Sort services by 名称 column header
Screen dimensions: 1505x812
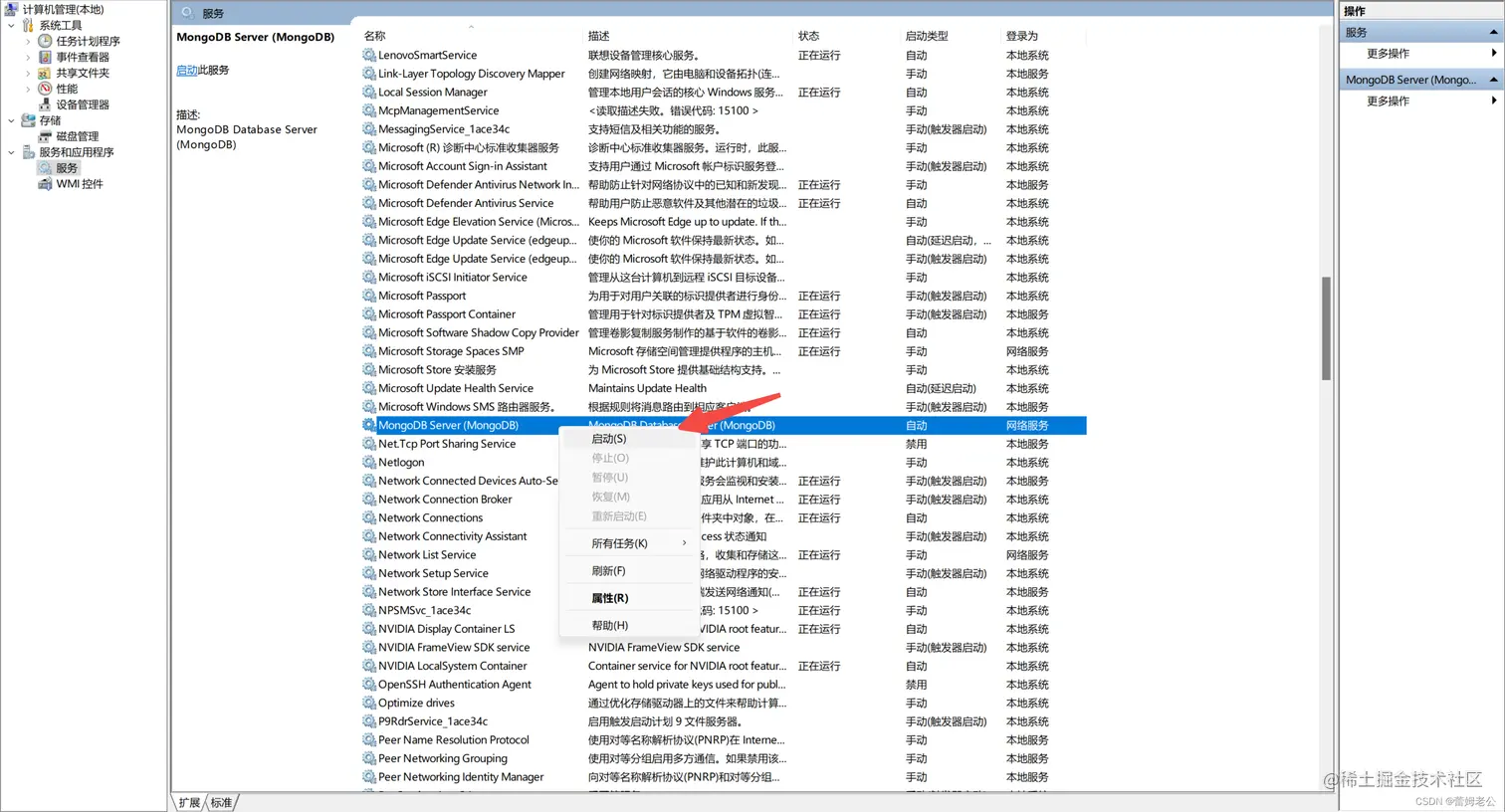point(472,36)
